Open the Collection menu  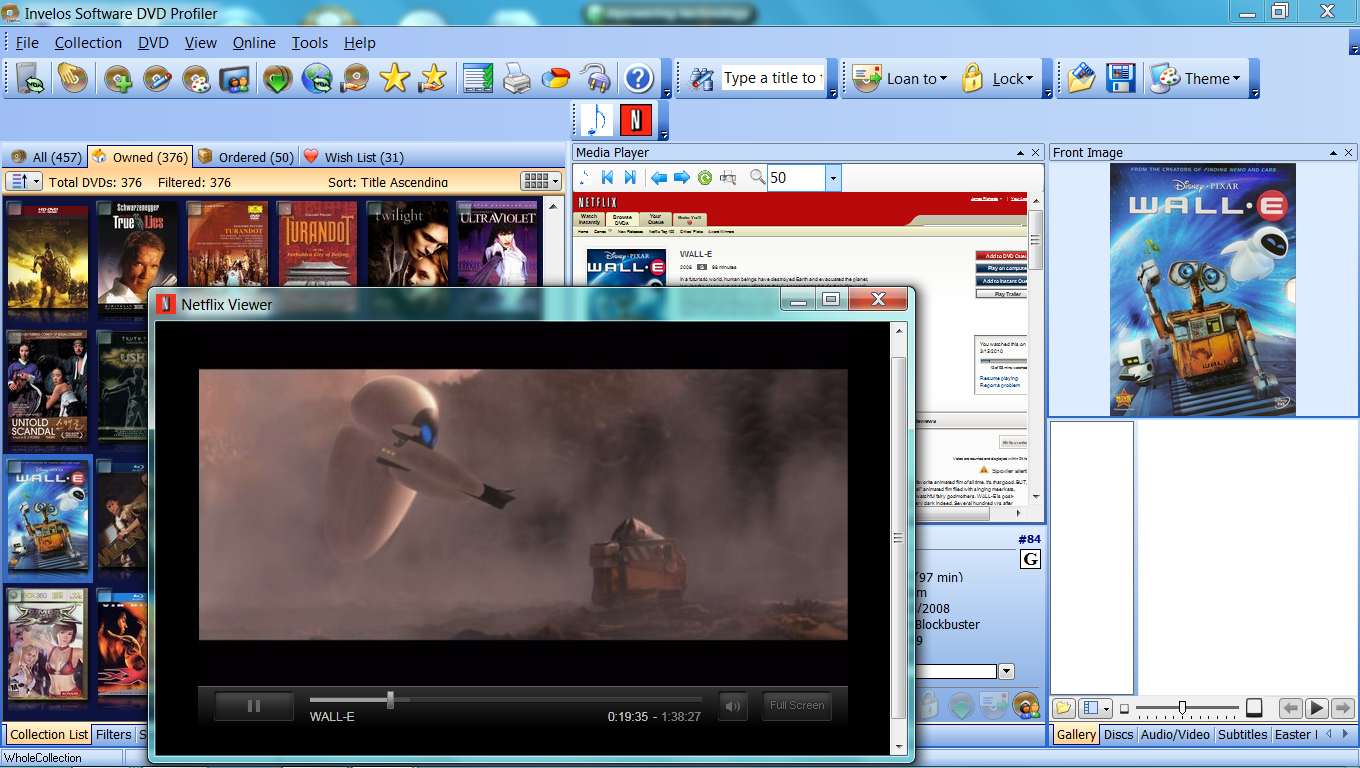(88, 43)
